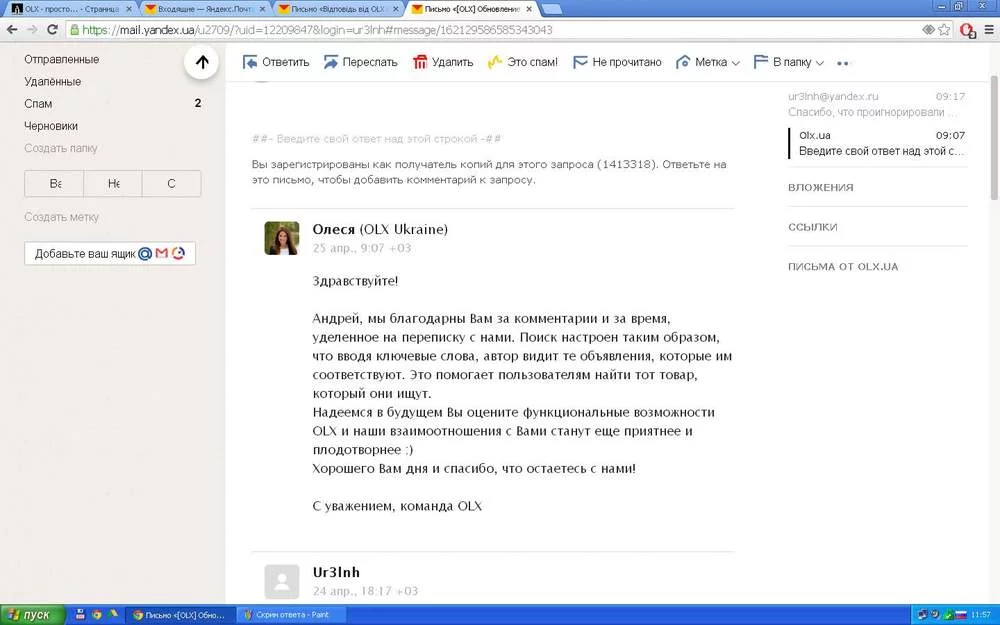Click the Спам unread count 2
This screenshot has height=625, width=1000.
click(198, 103)
